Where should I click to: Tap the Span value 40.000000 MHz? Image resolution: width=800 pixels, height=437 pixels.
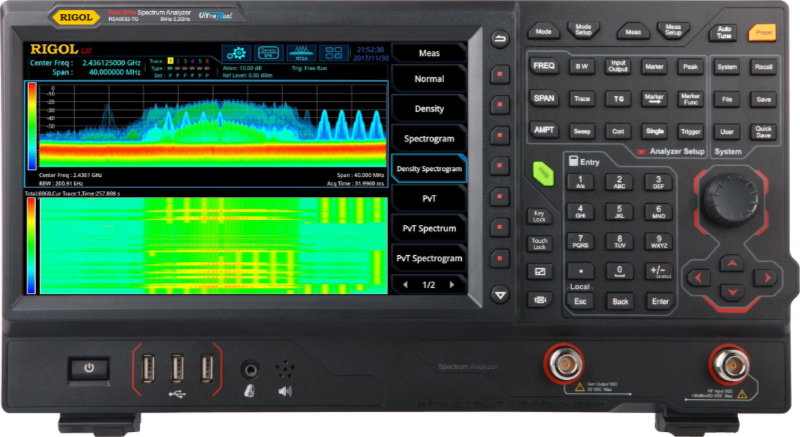(115, 72)
